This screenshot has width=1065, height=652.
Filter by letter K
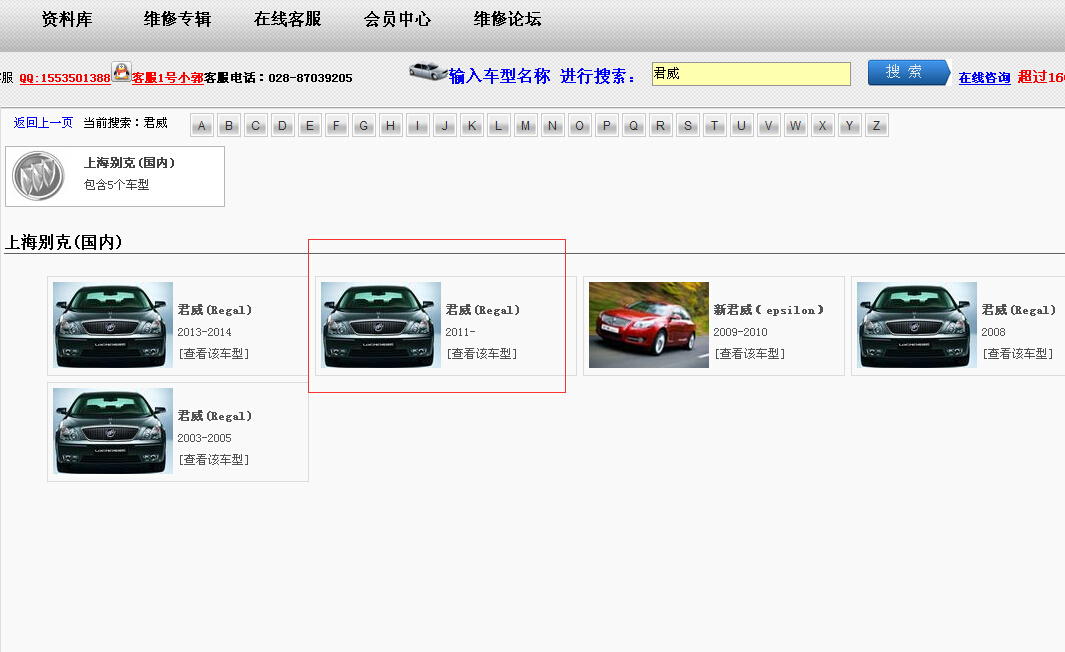pyautogui.click(x=471, y=126)
